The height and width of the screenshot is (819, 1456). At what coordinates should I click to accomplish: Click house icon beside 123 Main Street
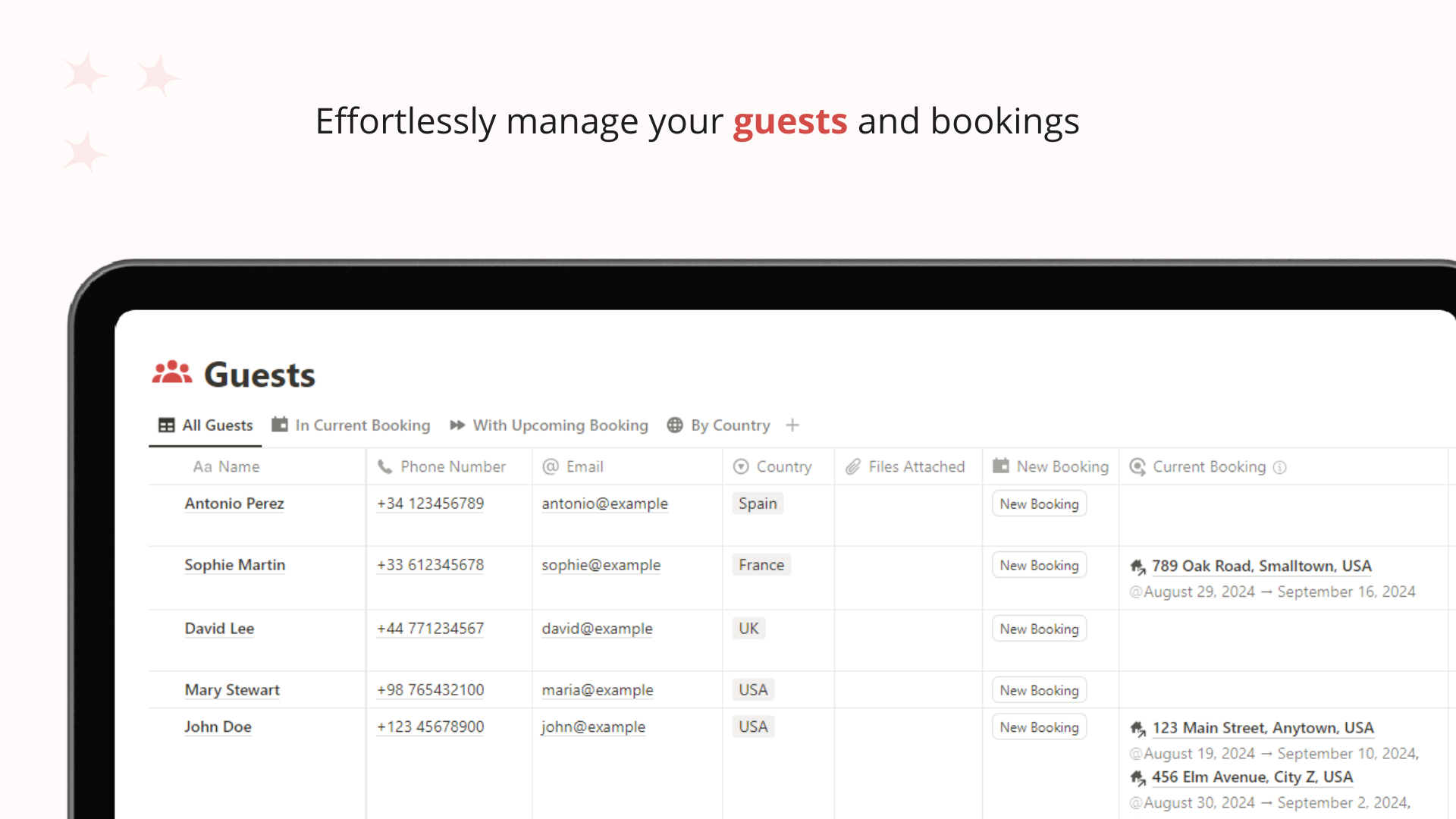click(x=1137, y=728)
